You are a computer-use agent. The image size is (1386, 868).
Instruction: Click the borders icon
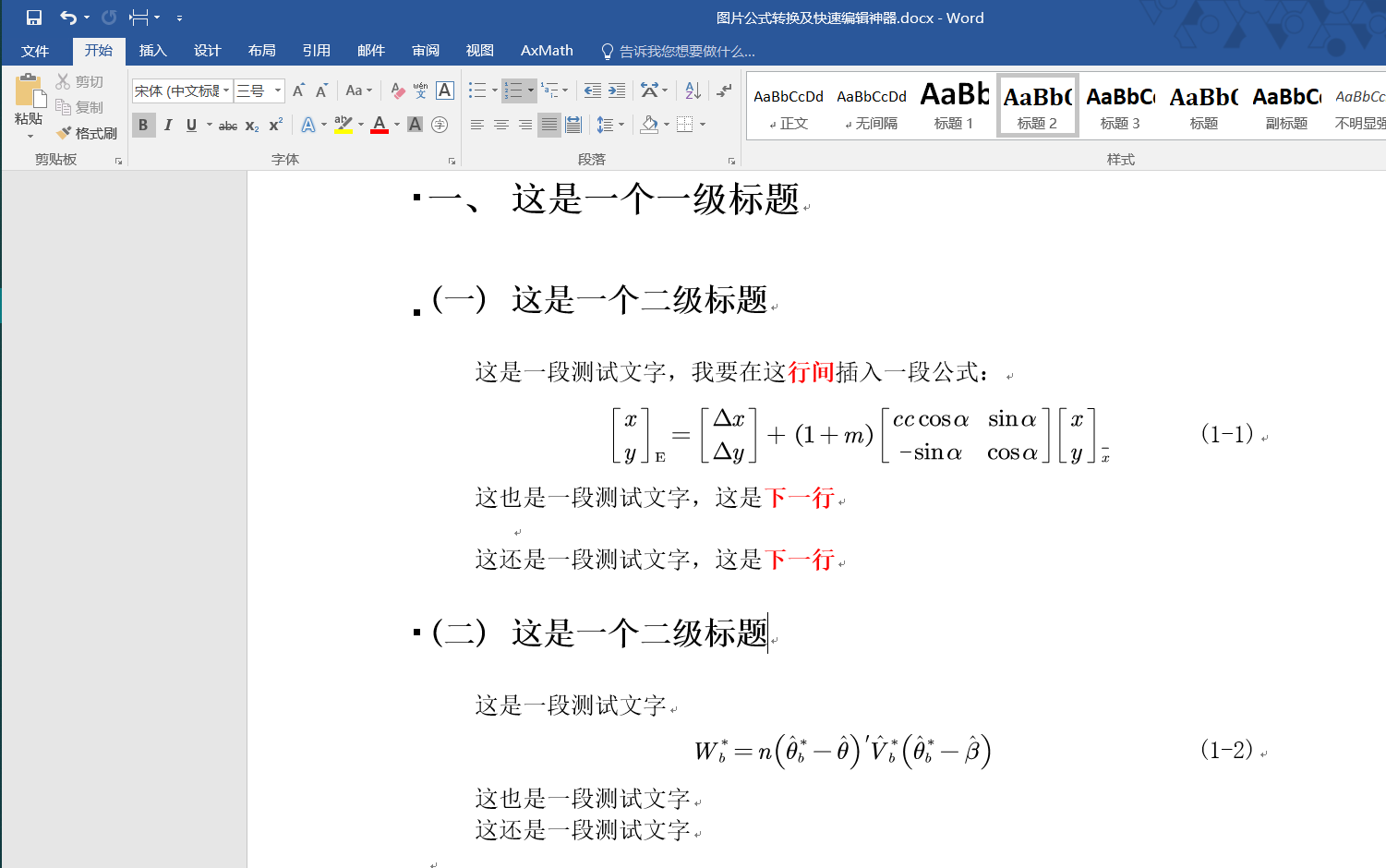pos(684,125)
